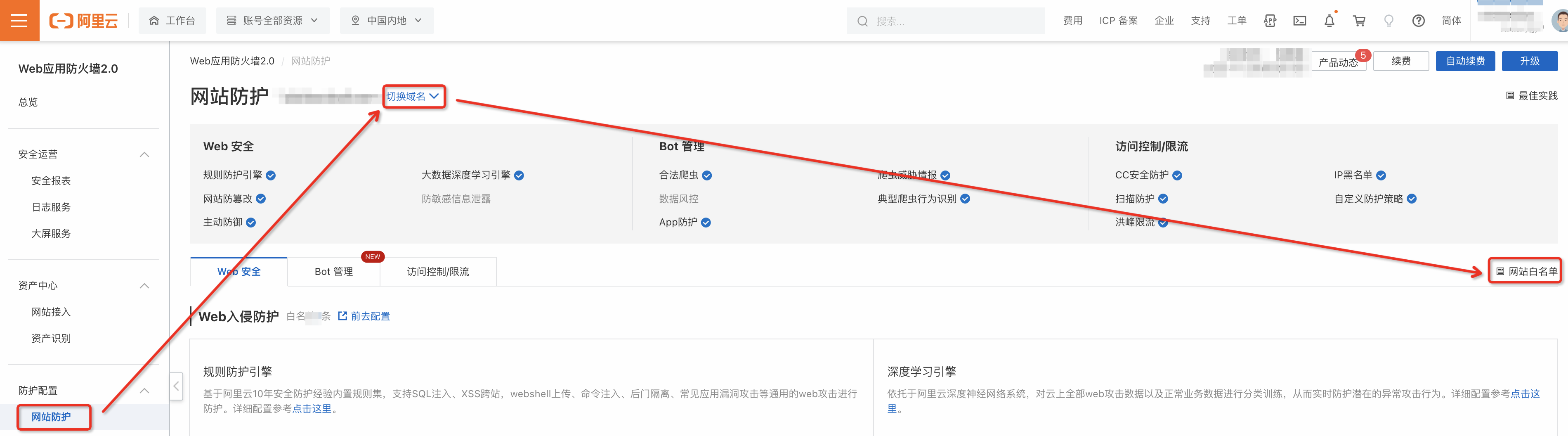The height and width of the screenshot is (436, 1568).
Task: Click the checkmark beside 扫描防护
Action: (x=1163, y=199)
